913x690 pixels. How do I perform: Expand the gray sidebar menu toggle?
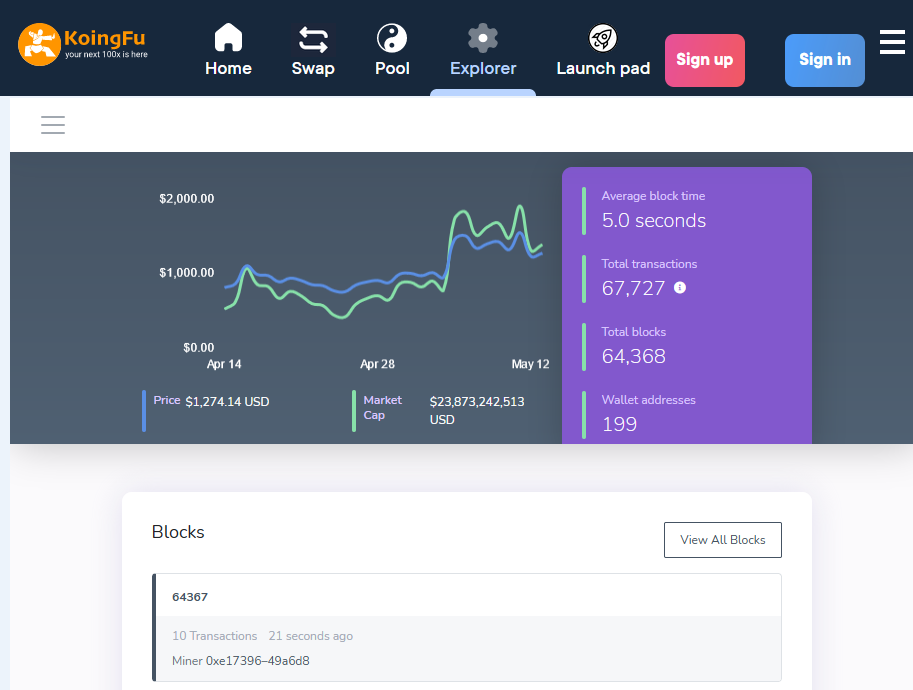pos(53,125)
